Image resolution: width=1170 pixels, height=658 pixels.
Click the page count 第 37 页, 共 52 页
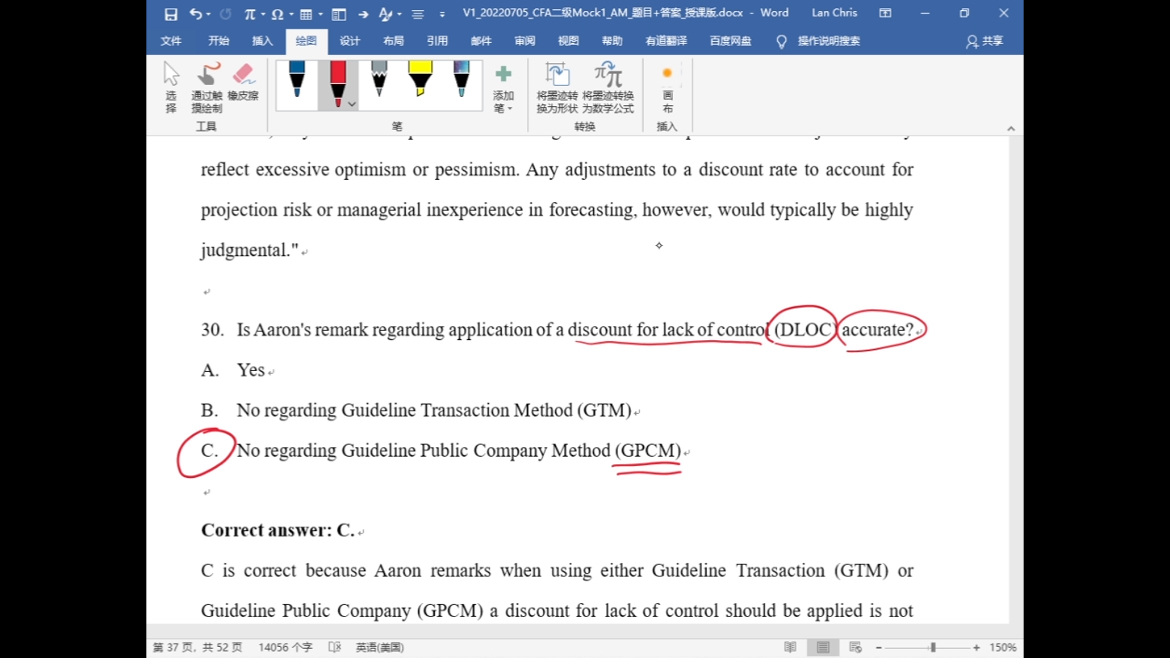coord(198,648)
